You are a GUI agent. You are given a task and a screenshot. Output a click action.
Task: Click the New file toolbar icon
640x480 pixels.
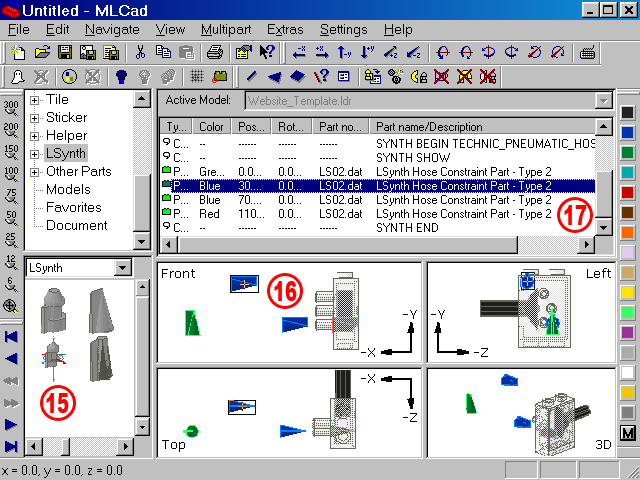(18, 53)
